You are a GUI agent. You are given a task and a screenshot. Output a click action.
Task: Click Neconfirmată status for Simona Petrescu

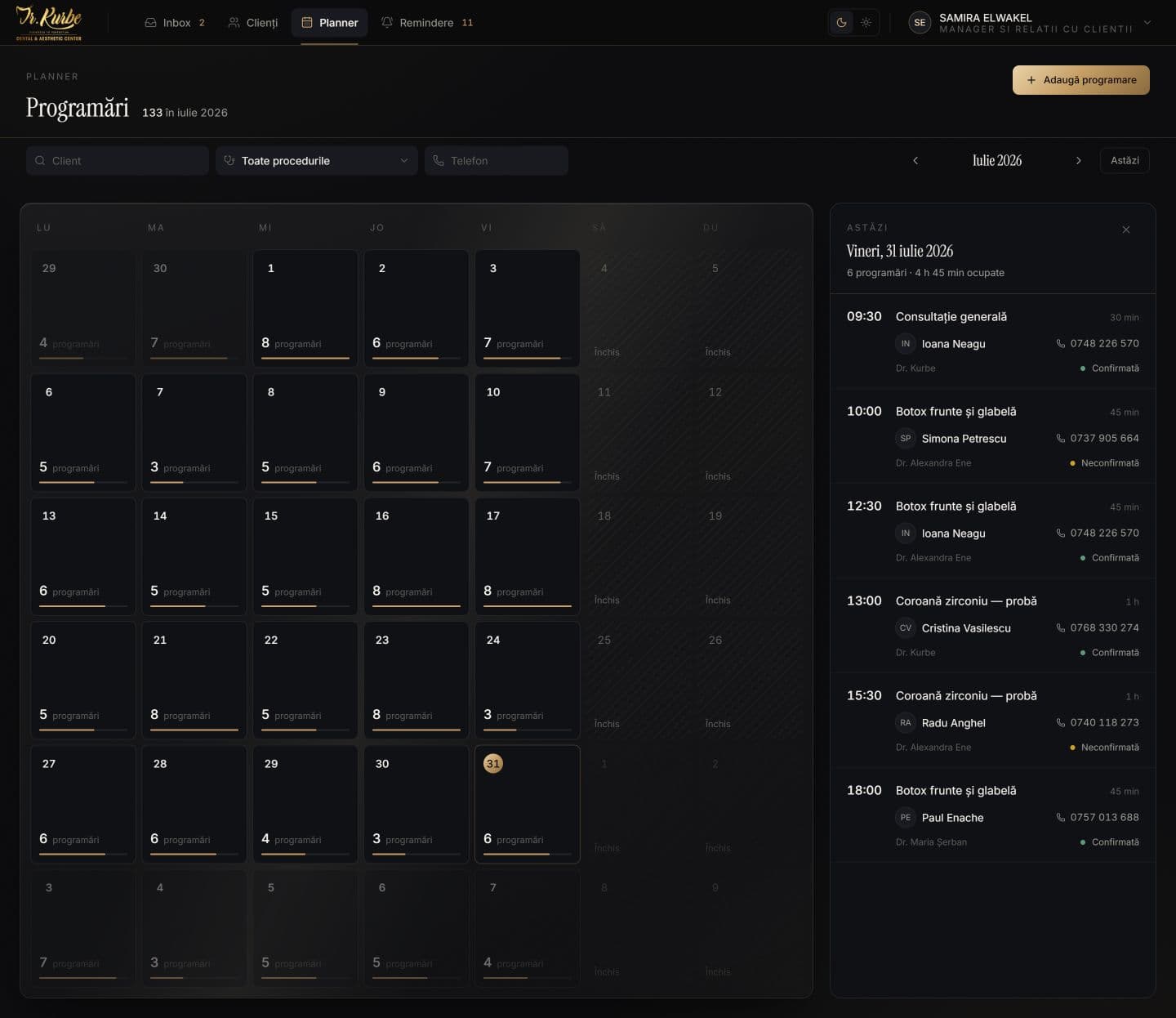(1104, 463)
